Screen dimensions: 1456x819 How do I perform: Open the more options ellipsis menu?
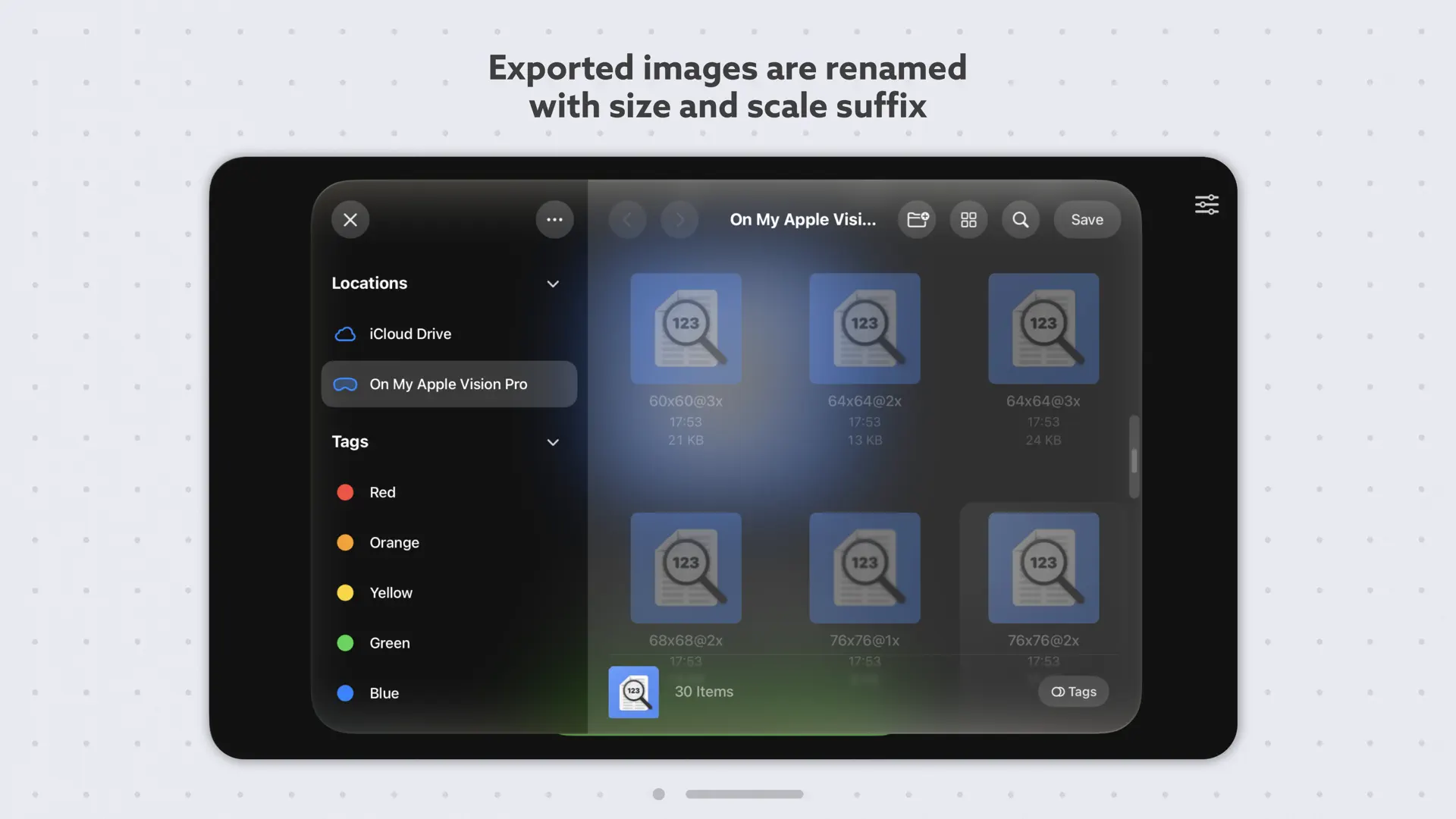[554, 219]
